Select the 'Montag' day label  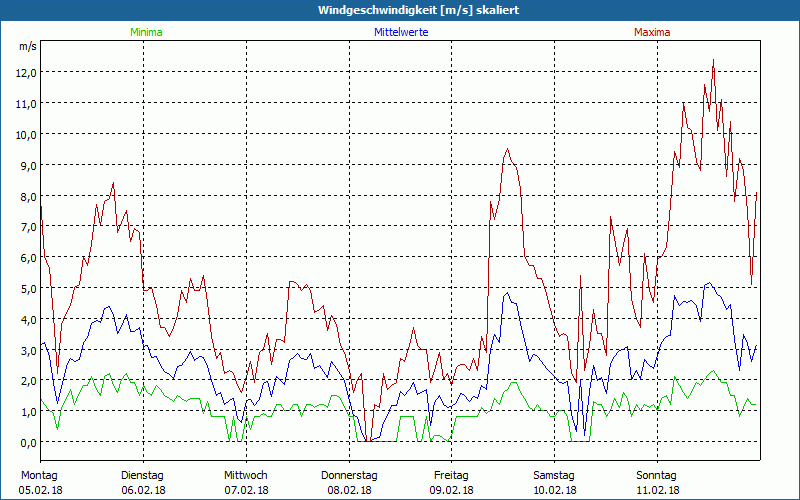[x=38, y=475]
